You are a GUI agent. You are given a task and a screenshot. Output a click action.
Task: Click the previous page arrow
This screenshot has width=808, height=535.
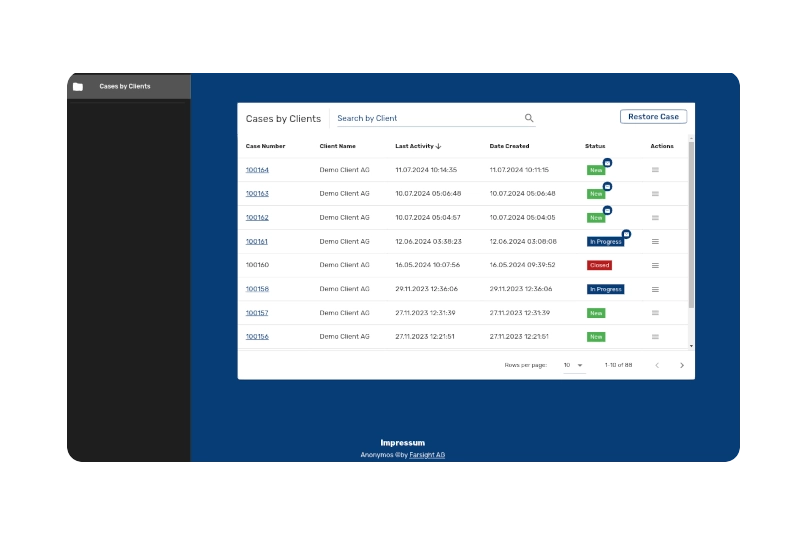tap(657, 365)
